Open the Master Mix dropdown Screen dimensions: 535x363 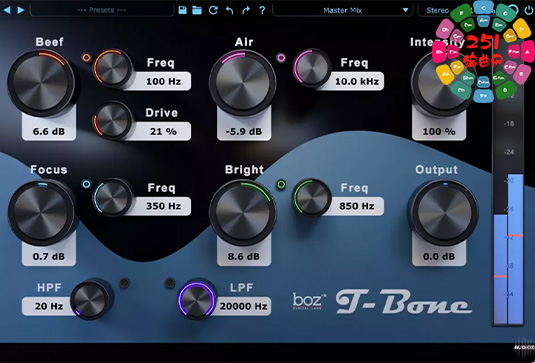point(343,10)
